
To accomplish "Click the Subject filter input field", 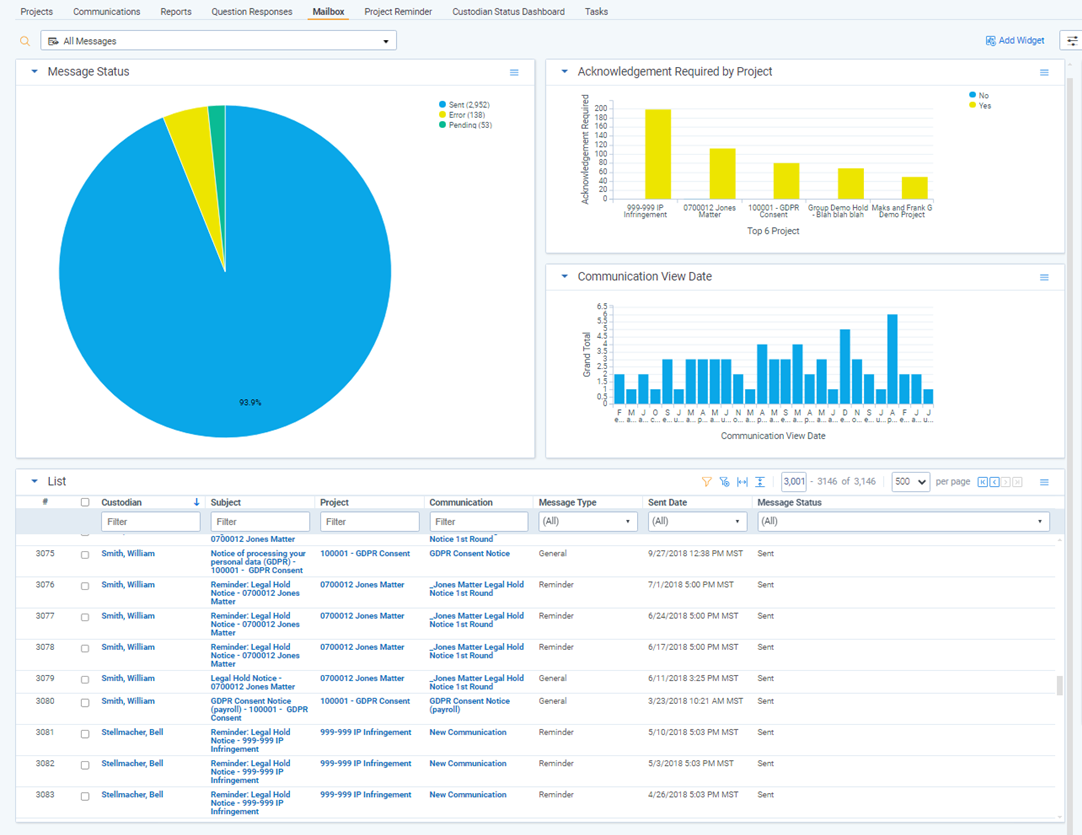I will pos(259,522).
